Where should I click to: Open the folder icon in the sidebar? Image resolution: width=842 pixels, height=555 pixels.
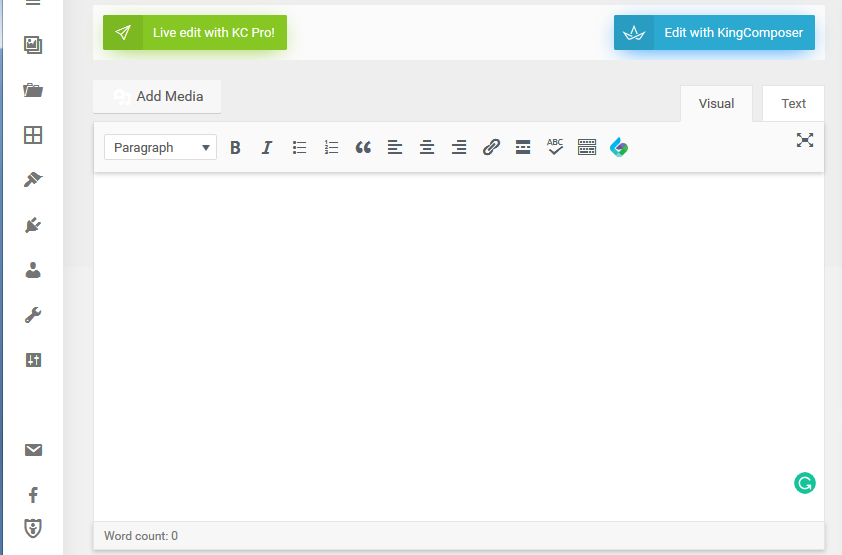point(33,90)
